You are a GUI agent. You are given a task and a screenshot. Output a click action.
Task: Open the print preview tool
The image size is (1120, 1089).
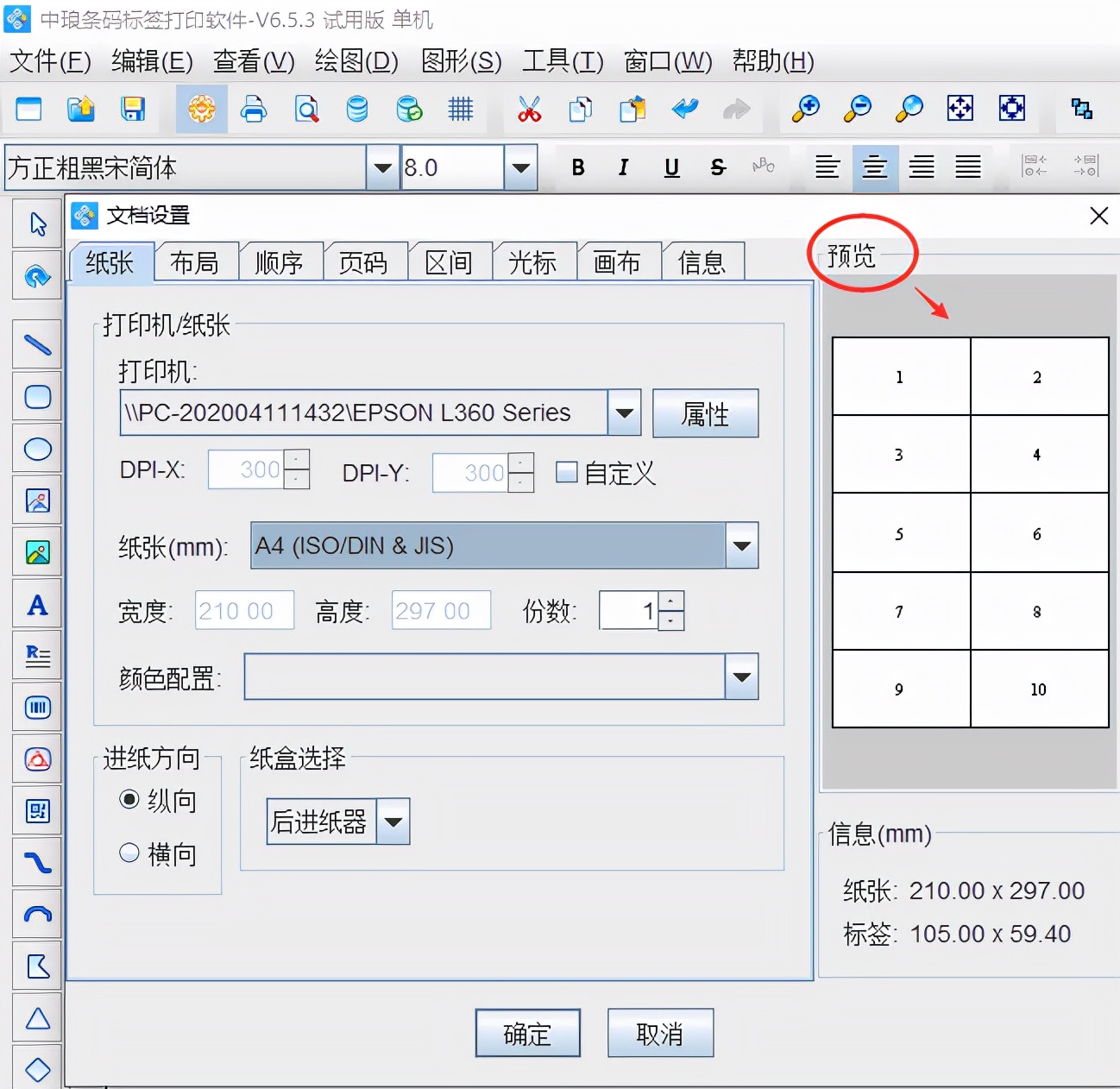(x=305, y=110)
